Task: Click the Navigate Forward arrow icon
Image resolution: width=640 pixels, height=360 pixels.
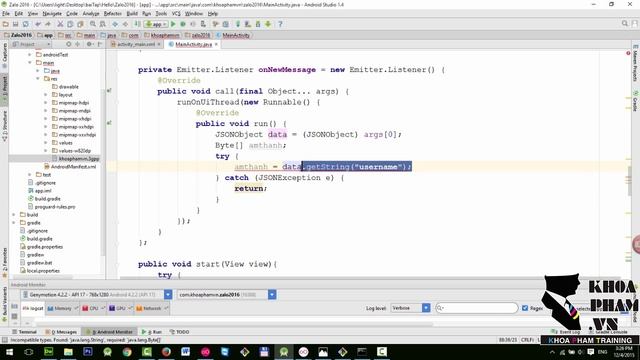Action: (x=125, y=24)
